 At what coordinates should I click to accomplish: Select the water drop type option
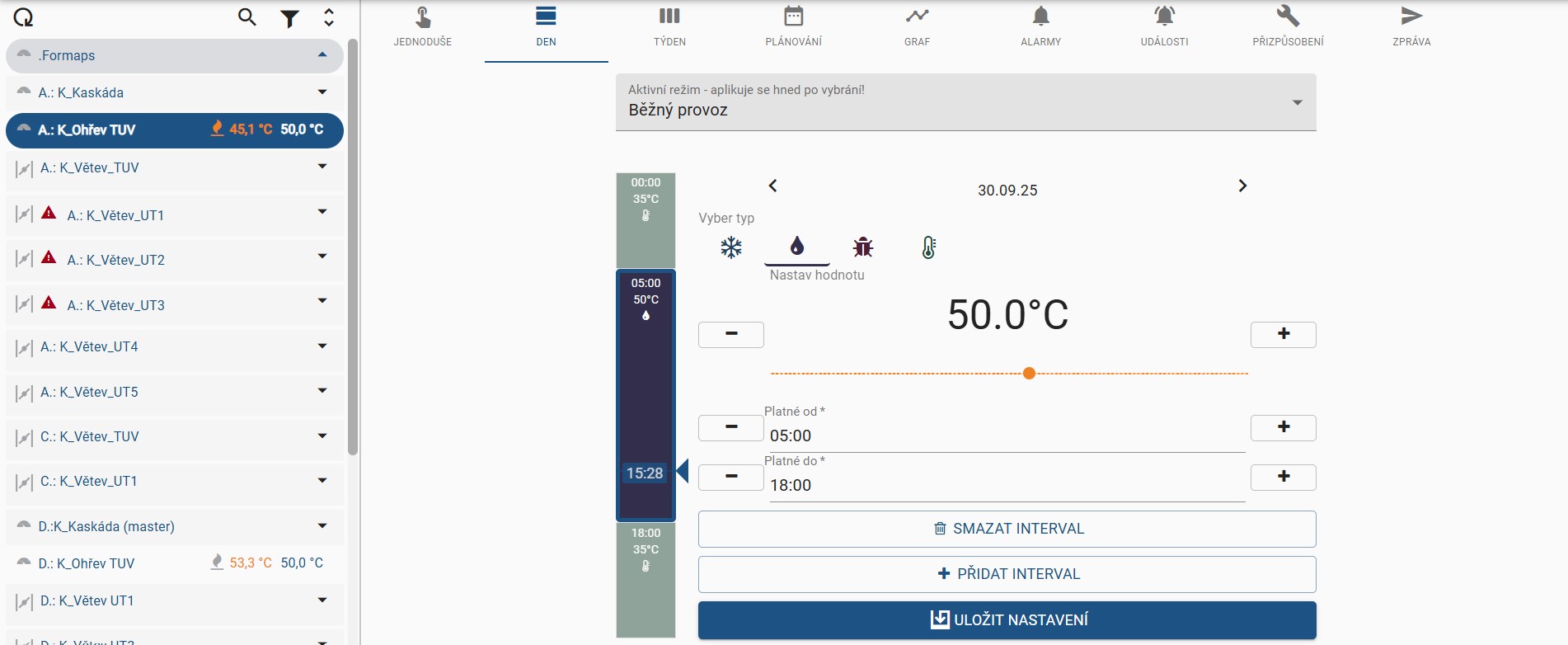(796, 246)
